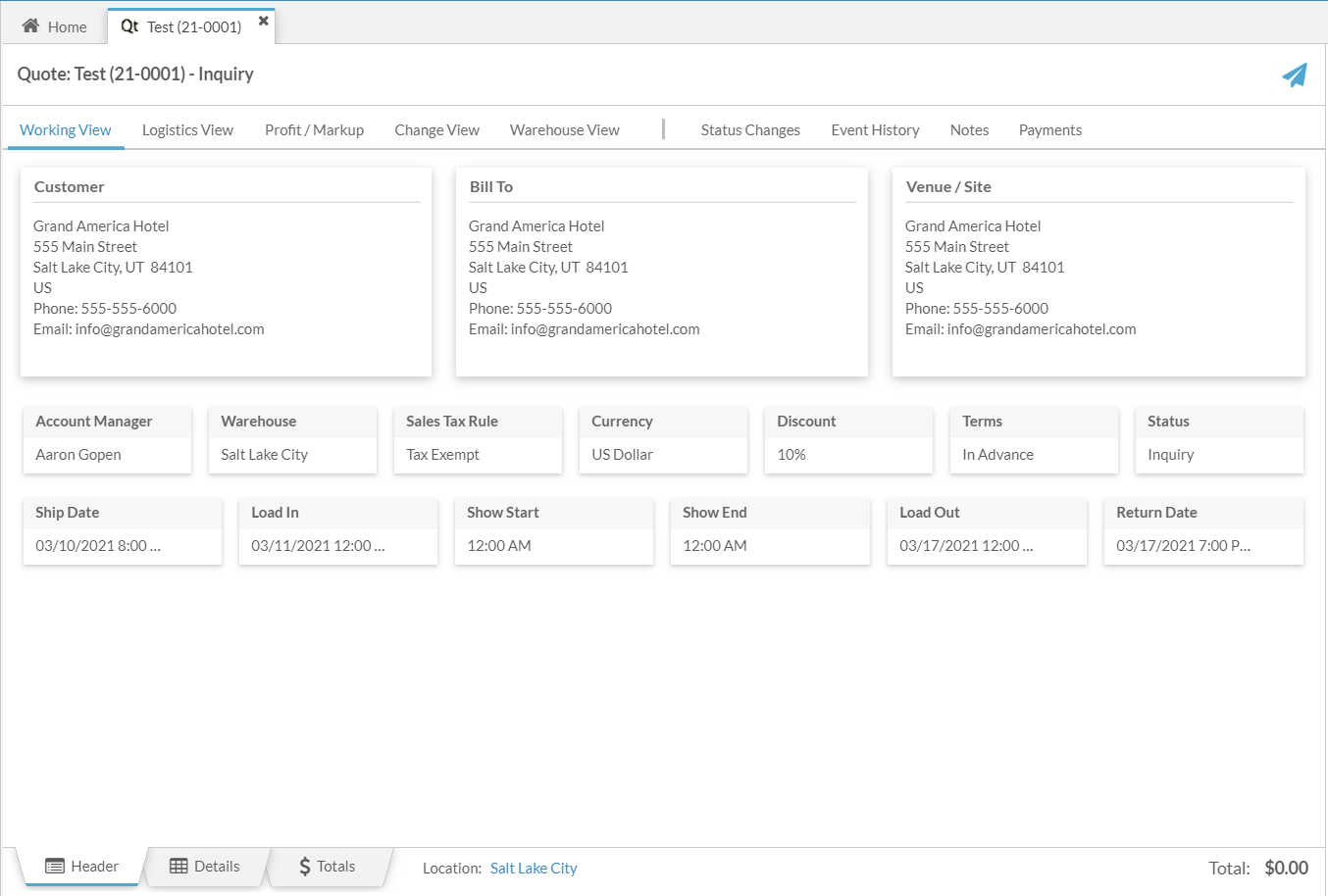
Task: Click the Bill To phone number text
Action: pyautogui.click(x=564, y=309)
